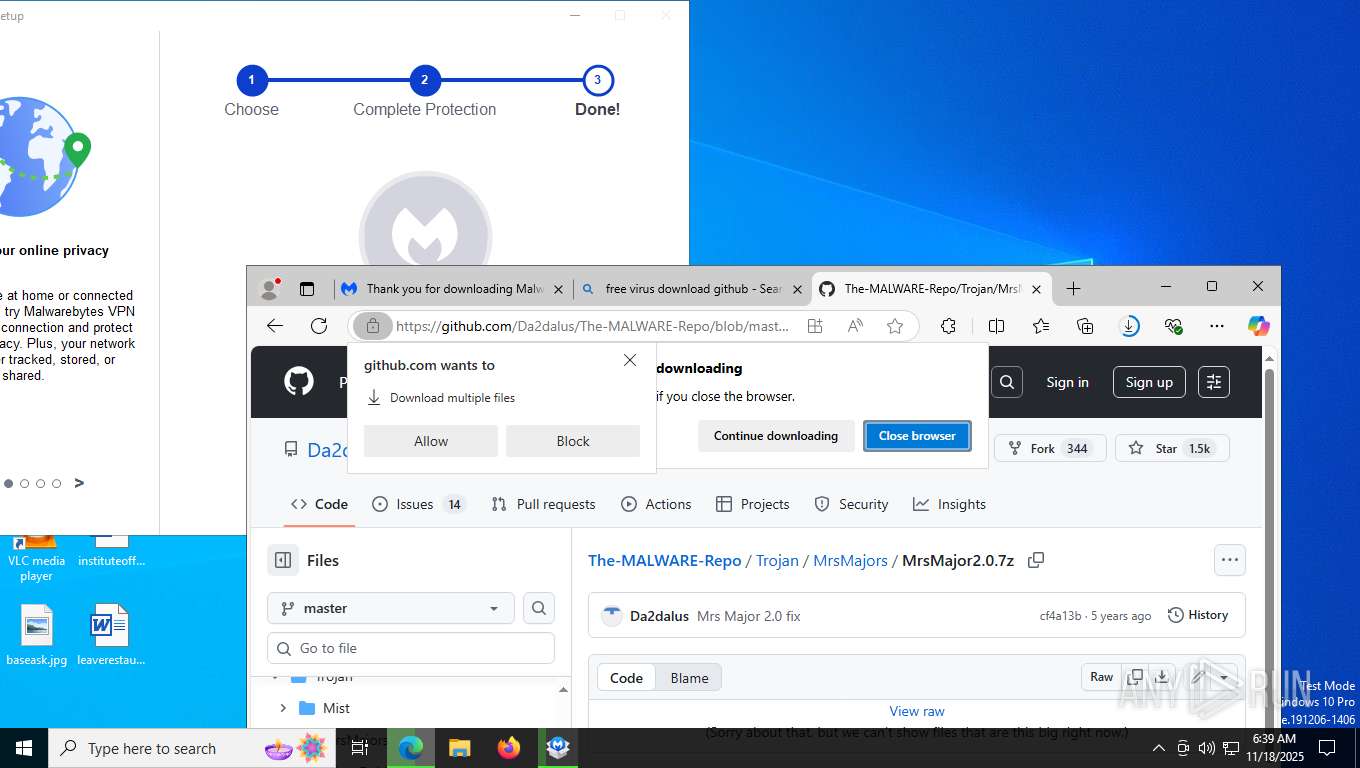Fork the repository

coord(1050,448)
